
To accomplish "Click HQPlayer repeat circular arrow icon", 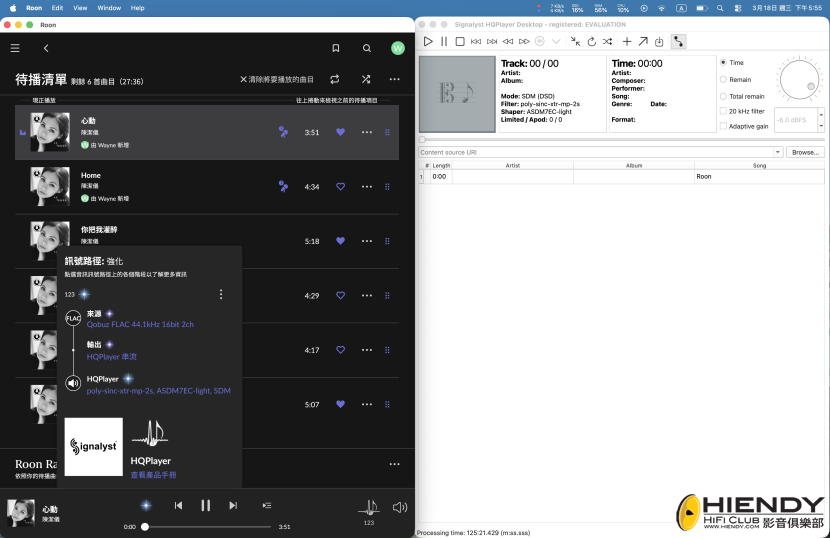I will [x=592, y=41].
